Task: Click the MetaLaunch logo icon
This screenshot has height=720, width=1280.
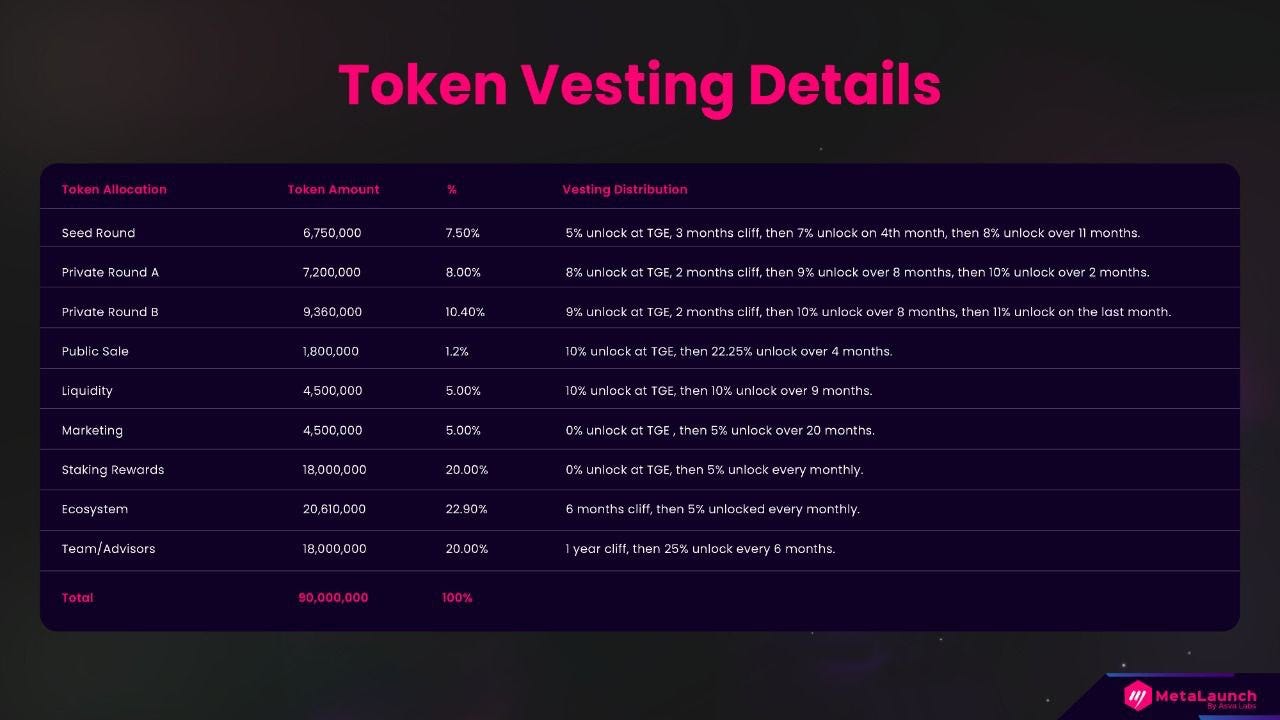Action: tap(1137, 696)
